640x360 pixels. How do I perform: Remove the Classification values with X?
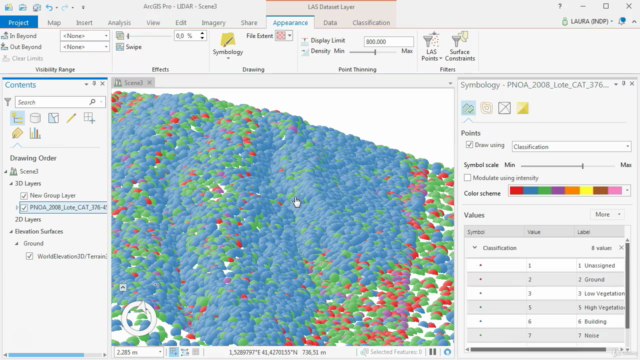[621, 248]
